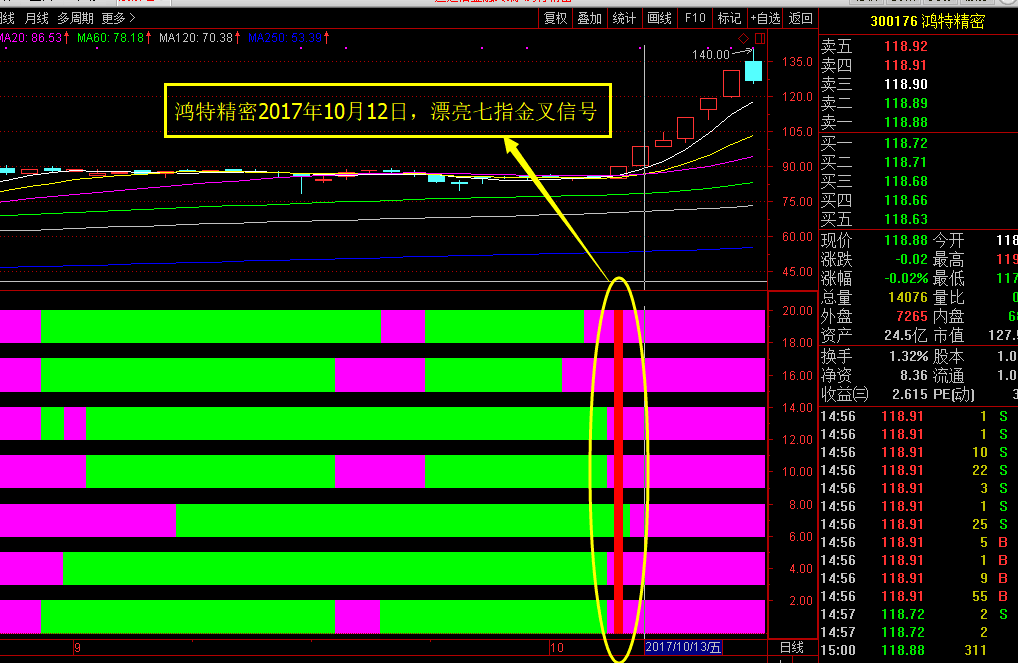
Task: Click the stock title 300176 鸿特精密
Action: click(x=927, y=21)
